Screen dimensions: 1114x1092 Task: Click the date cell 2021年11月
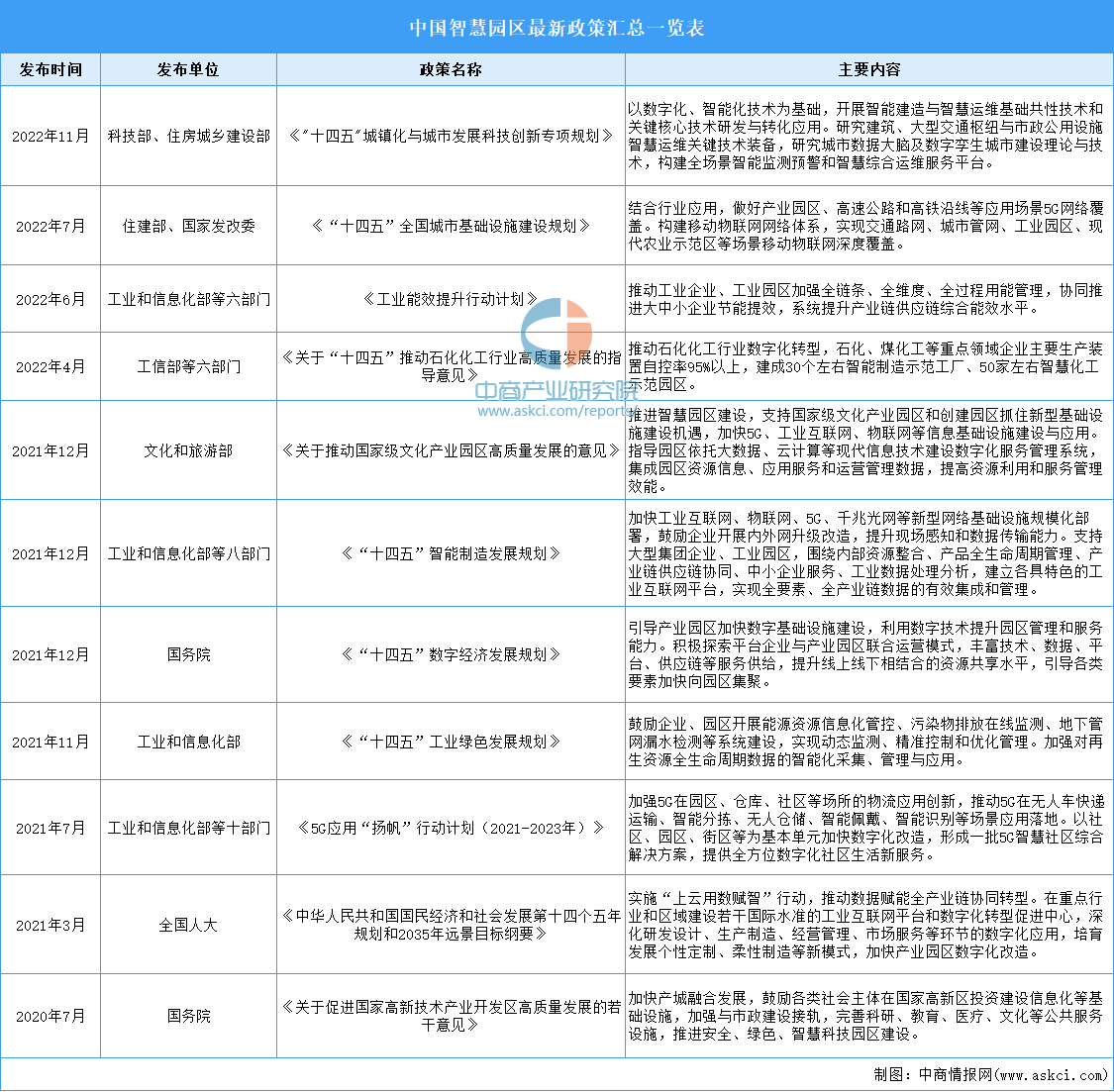[51, 742]
